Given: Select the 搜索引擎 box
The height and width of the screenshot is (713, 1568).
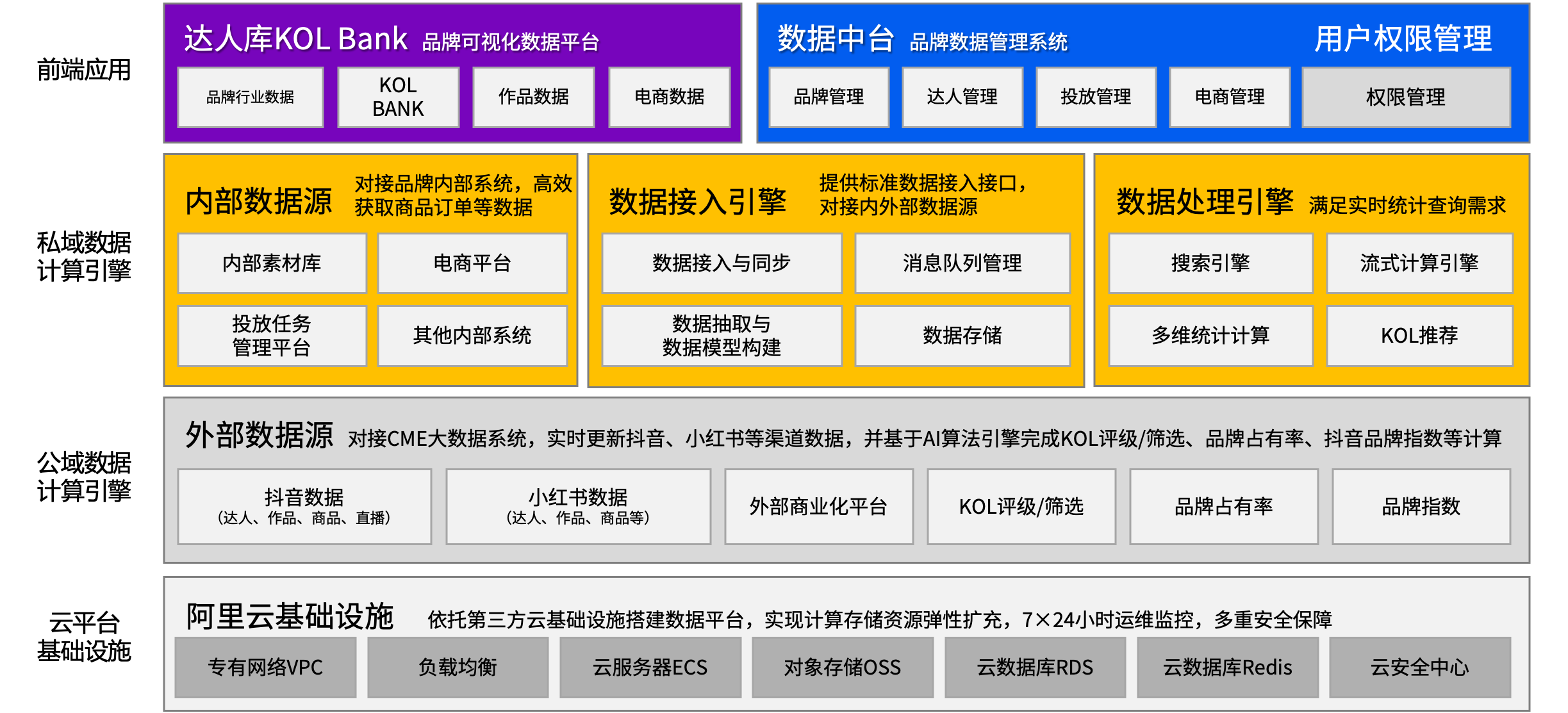Looking at the screenshot, I should click(1210, 263).
